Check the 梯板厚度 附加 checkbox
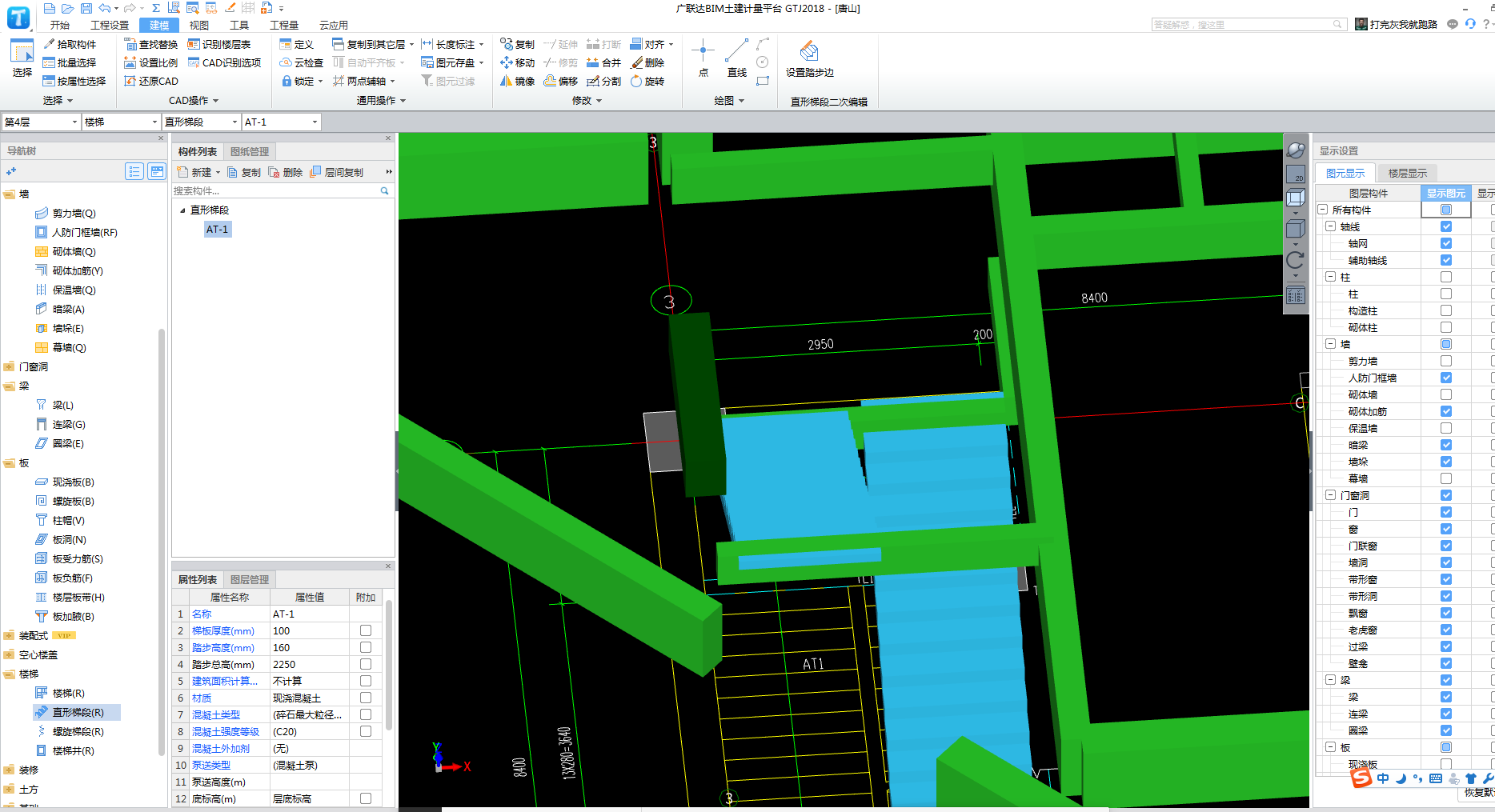This screenshot has width=1495, height=812. (366, 630)
